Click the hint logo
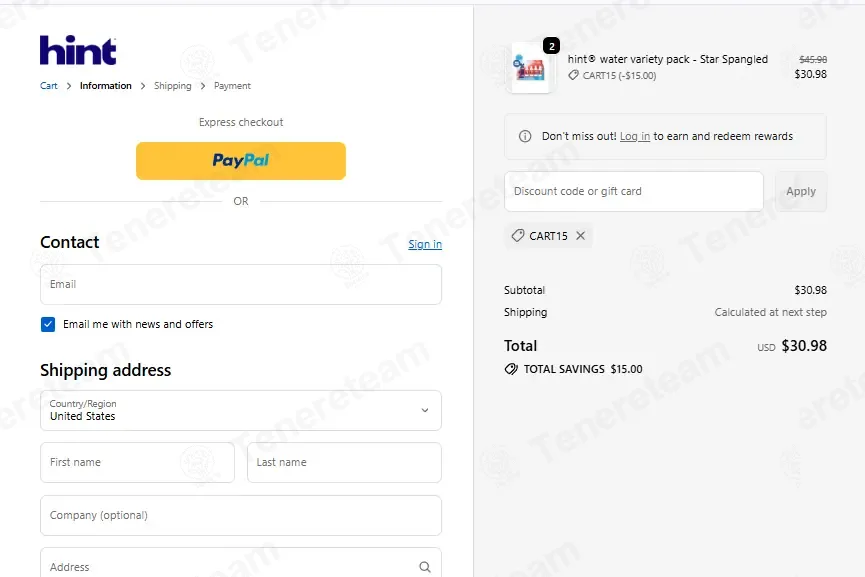 point(78,51)
